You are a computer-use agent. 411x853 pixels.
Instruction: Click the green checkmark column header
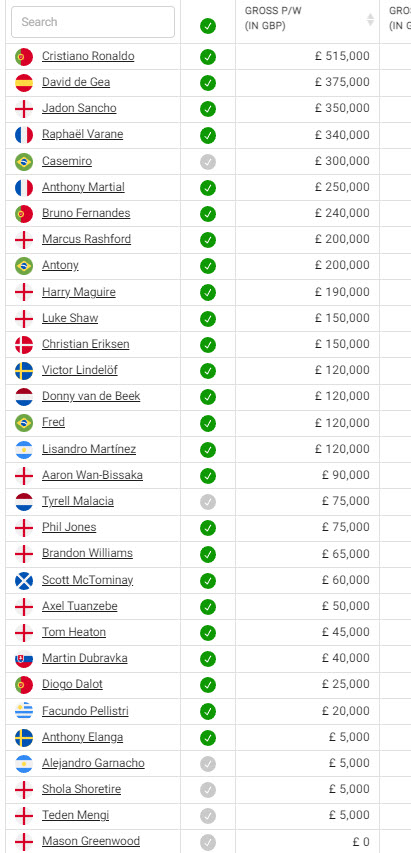coord(208,26)
